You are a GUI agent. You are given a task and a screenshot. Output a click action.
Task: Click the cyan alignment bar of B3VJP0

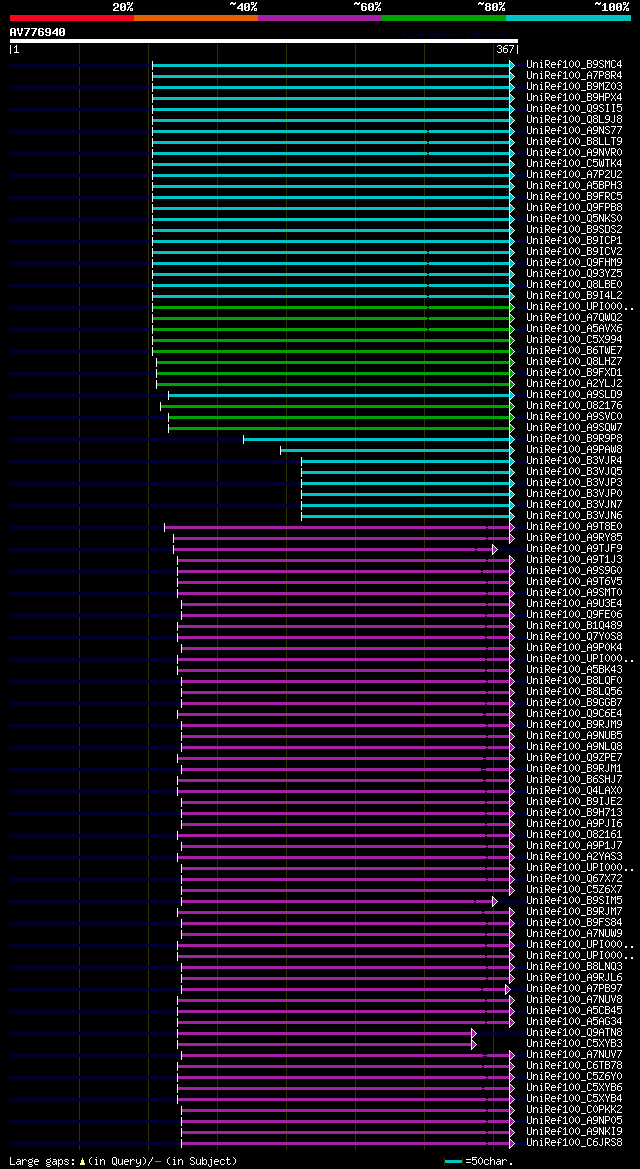[408, 494]
